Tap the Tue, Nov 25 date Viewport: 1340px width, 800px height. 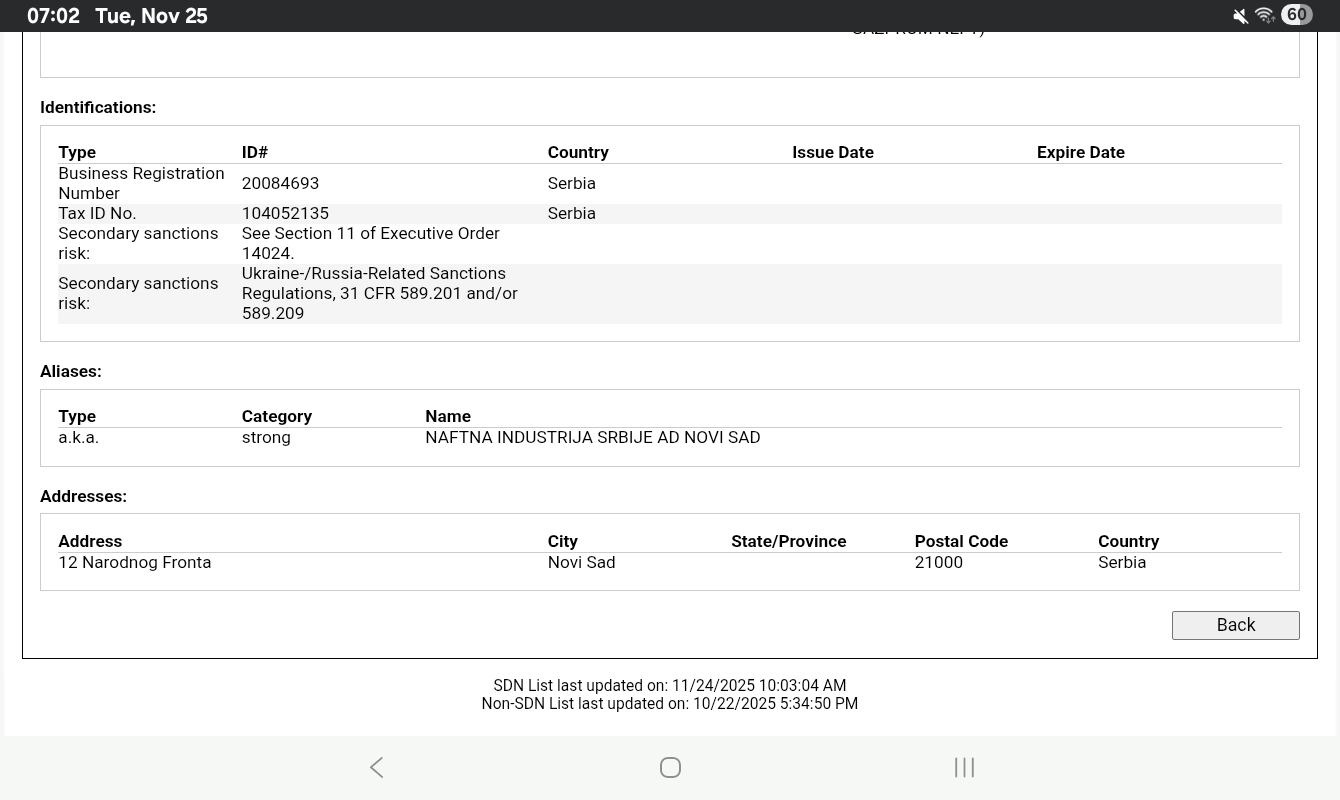[151, 16]
